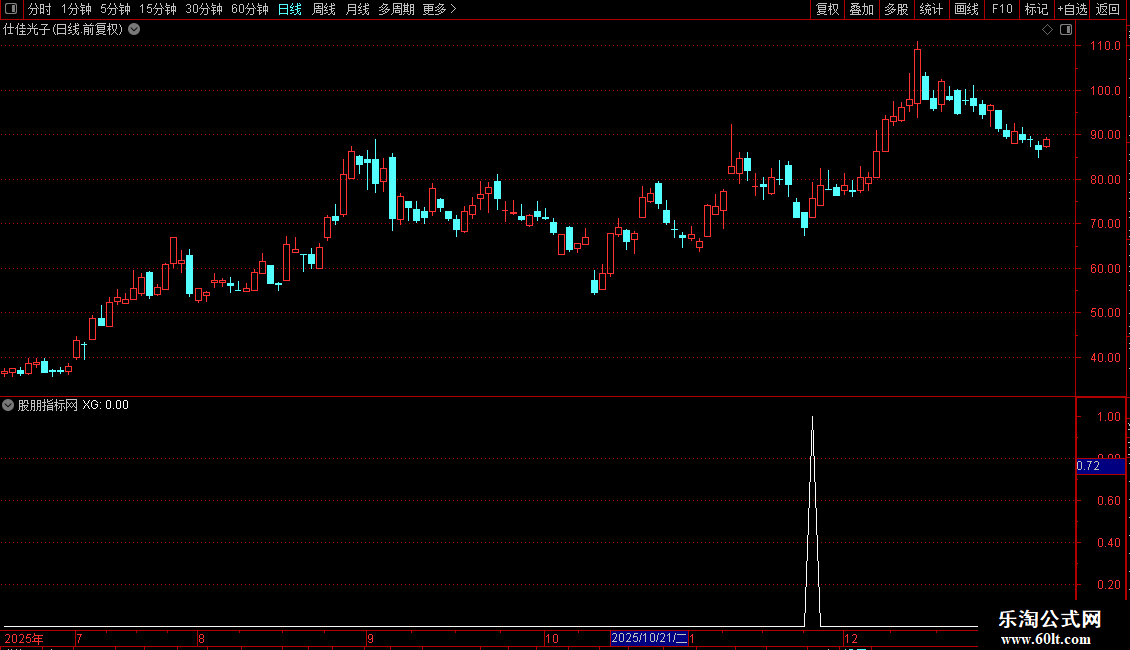The width and height of the screenshot is (1130, 650).
Task: Switch to the 月线 monthly chart
Action: click(x=357, y=9)
